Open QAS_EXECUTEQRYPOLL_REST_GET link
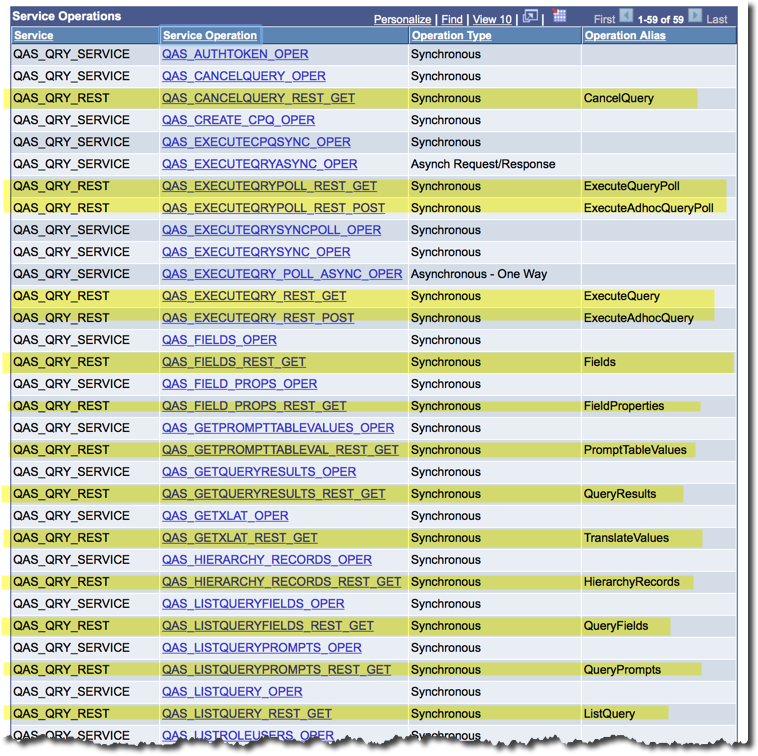The image size is (758, 756). click(269, 186)
